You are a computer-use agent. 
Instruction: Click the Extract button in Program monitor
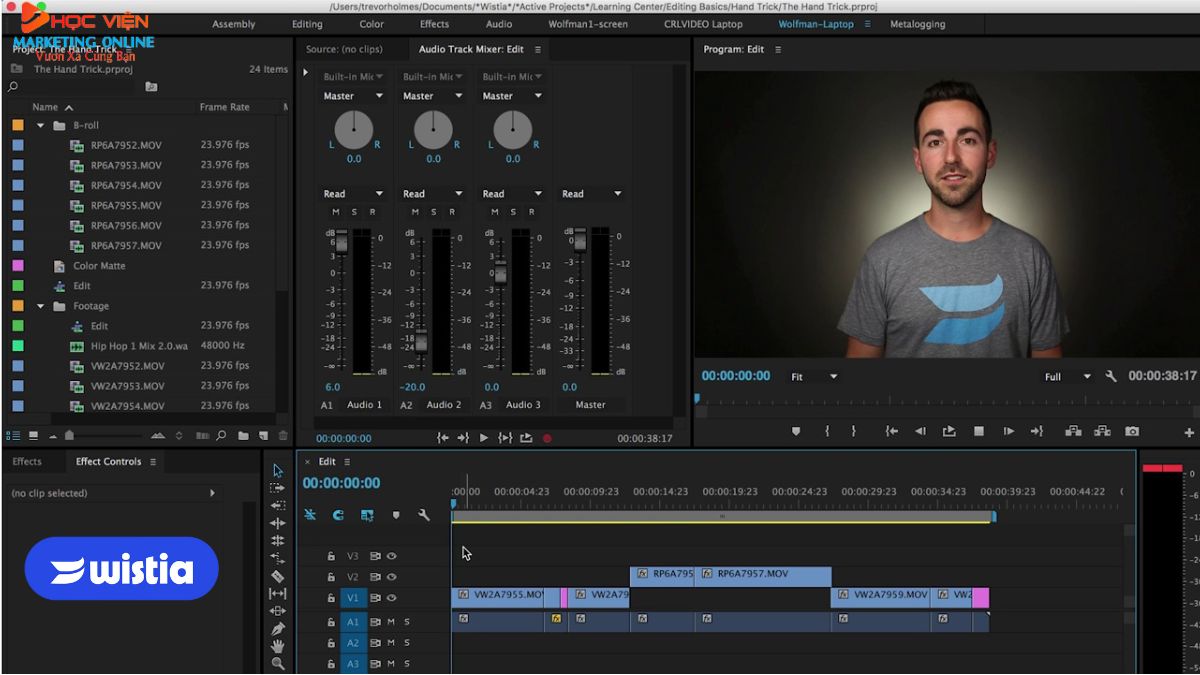click(1102, 432)
